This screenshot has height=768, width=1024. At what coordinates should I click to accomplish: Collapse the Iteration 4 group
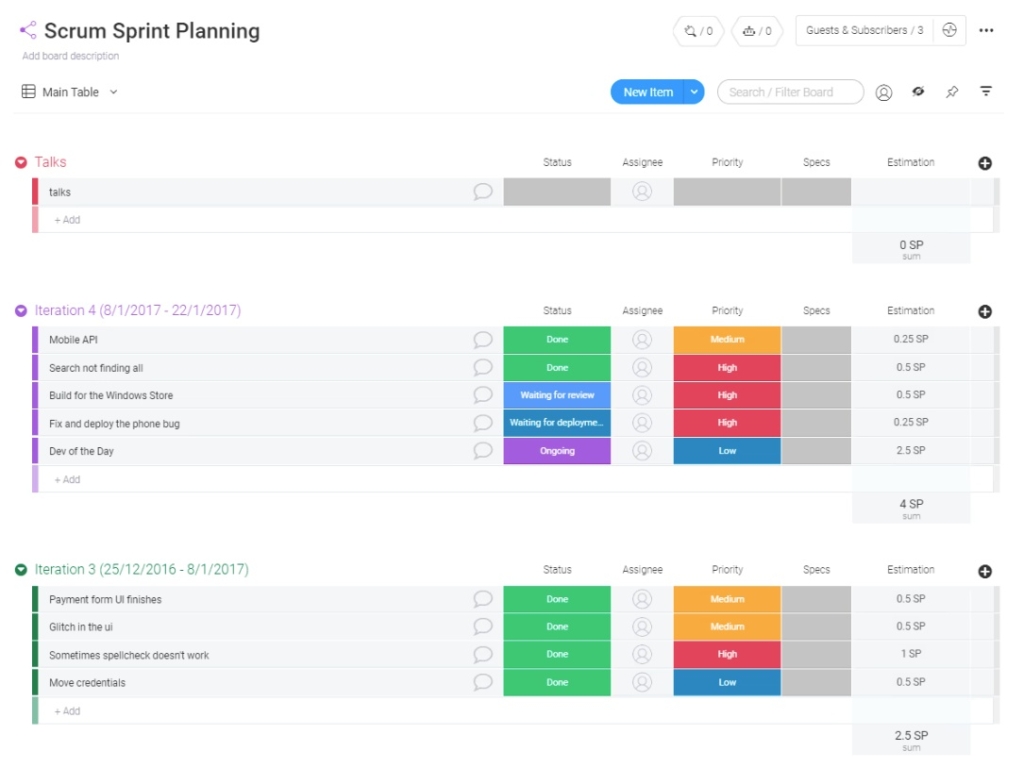click(21, 310)
